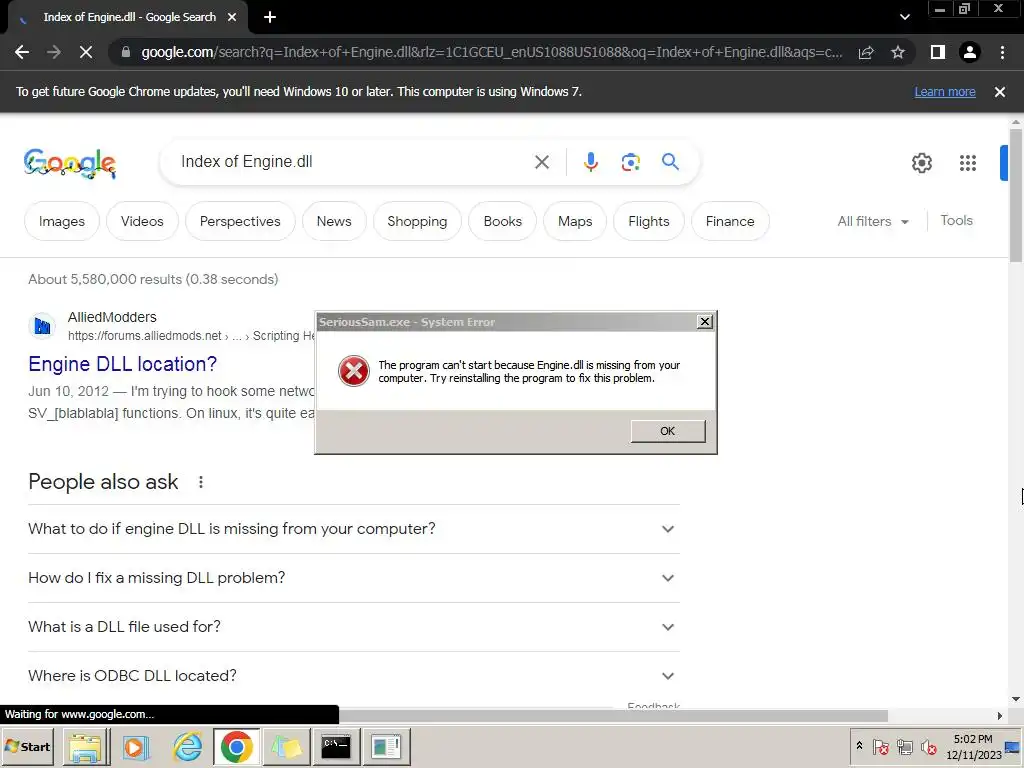Screen dimensions: 1024x768
Task: Open the Engine DLL location? result
Action: (x=122, y=364)
